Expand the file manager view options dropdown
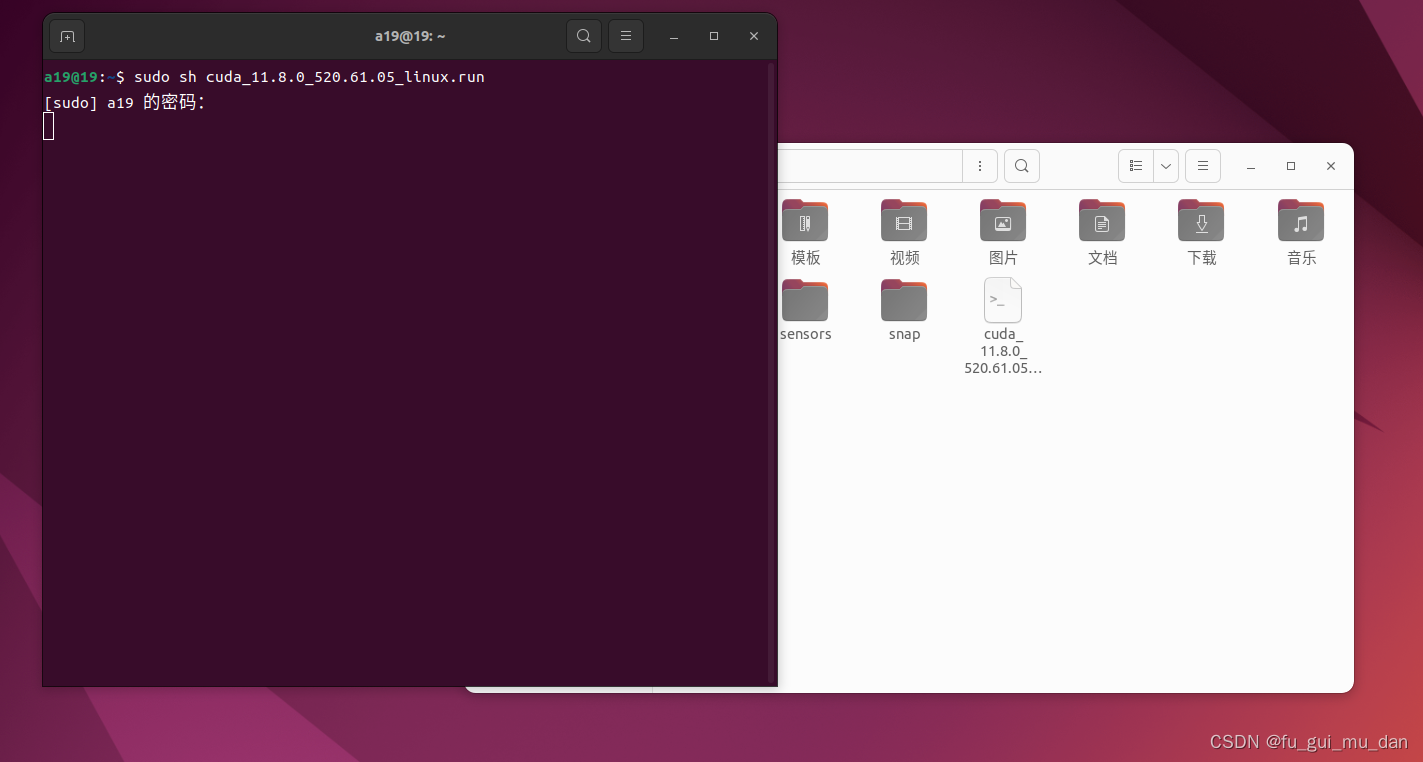This screenshot has height=762, width=1423. tap(1166, 166)
